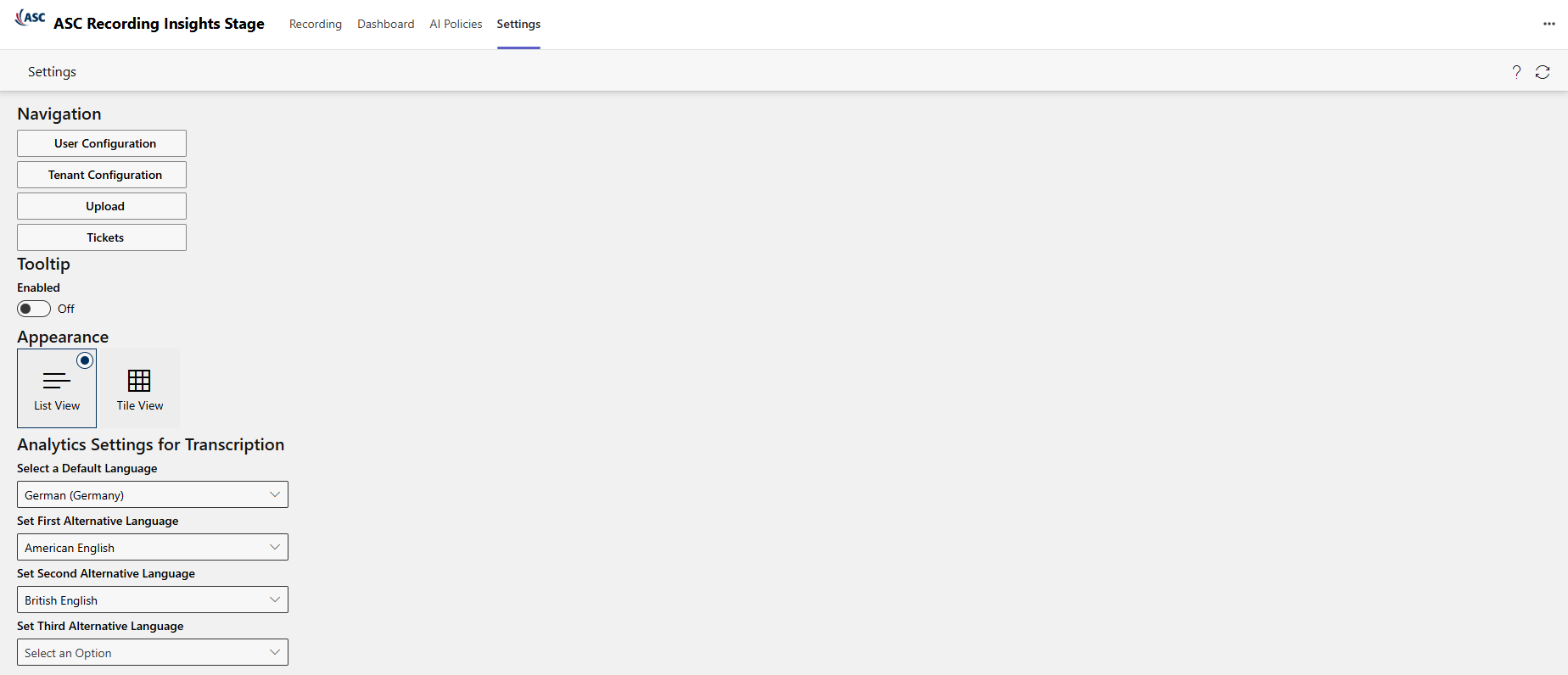Open the Dashboard tab

tap(386, 24)
